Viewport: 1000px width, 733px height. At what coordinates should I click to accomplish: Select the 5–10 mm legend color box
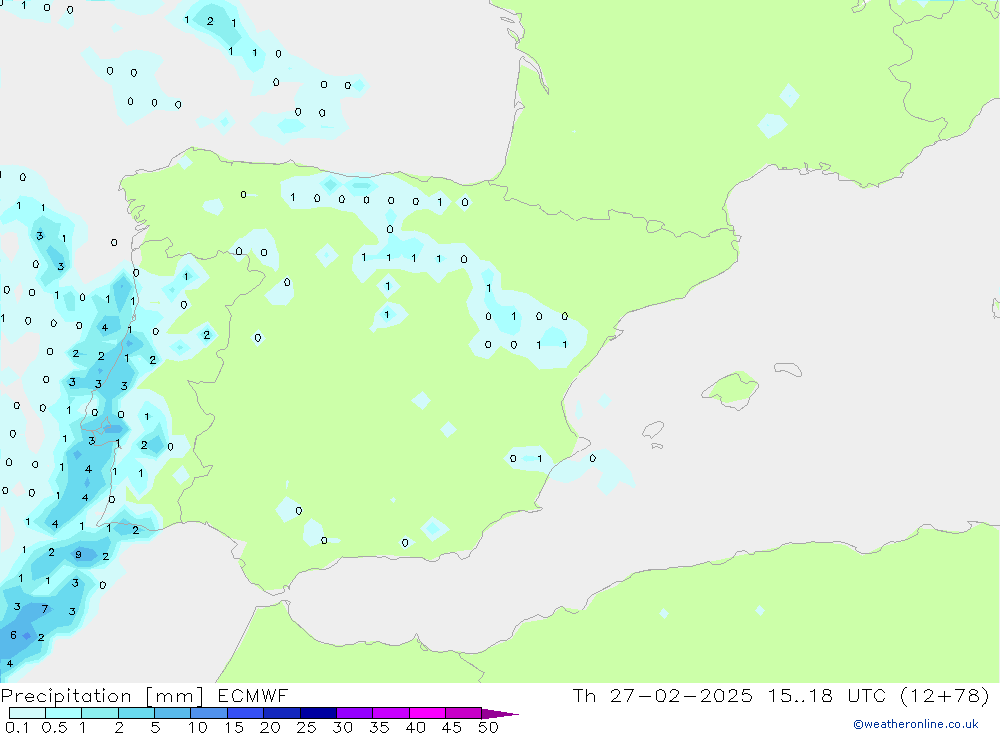tap(172, 713)
